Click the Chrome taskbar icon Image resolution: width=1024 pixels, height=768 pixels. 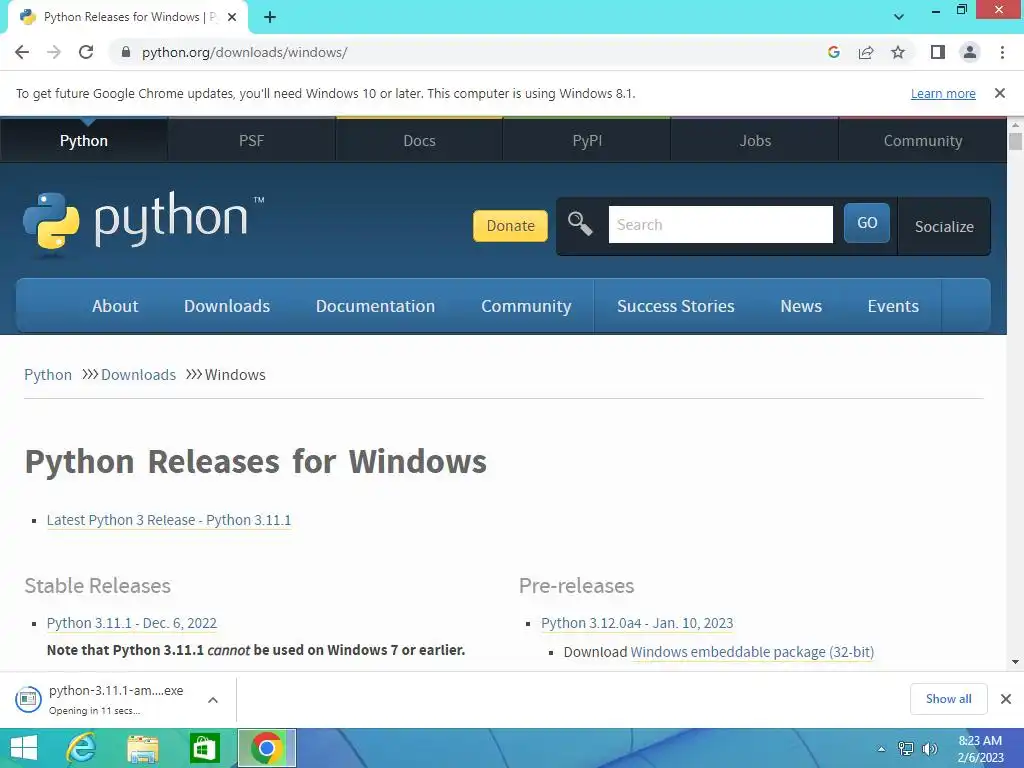[x=266, y=748]
